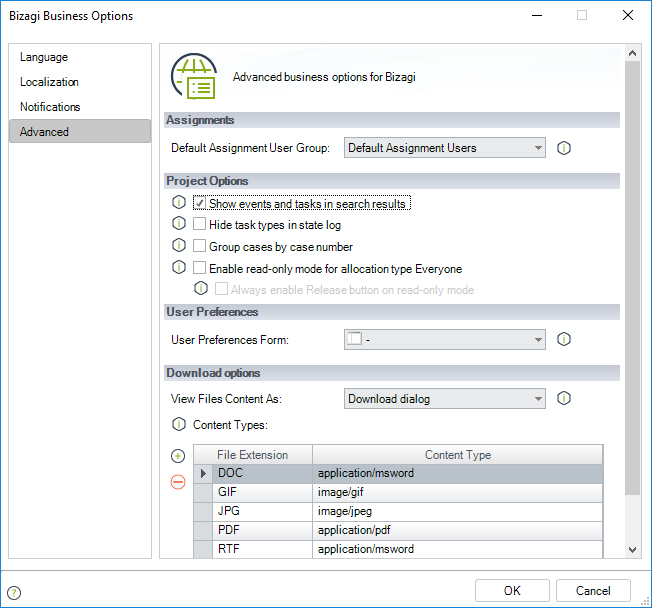Screen dimensions: 652x608
Task: Enable read-only mode for allocation type Everyone
Action: point(199,268)
